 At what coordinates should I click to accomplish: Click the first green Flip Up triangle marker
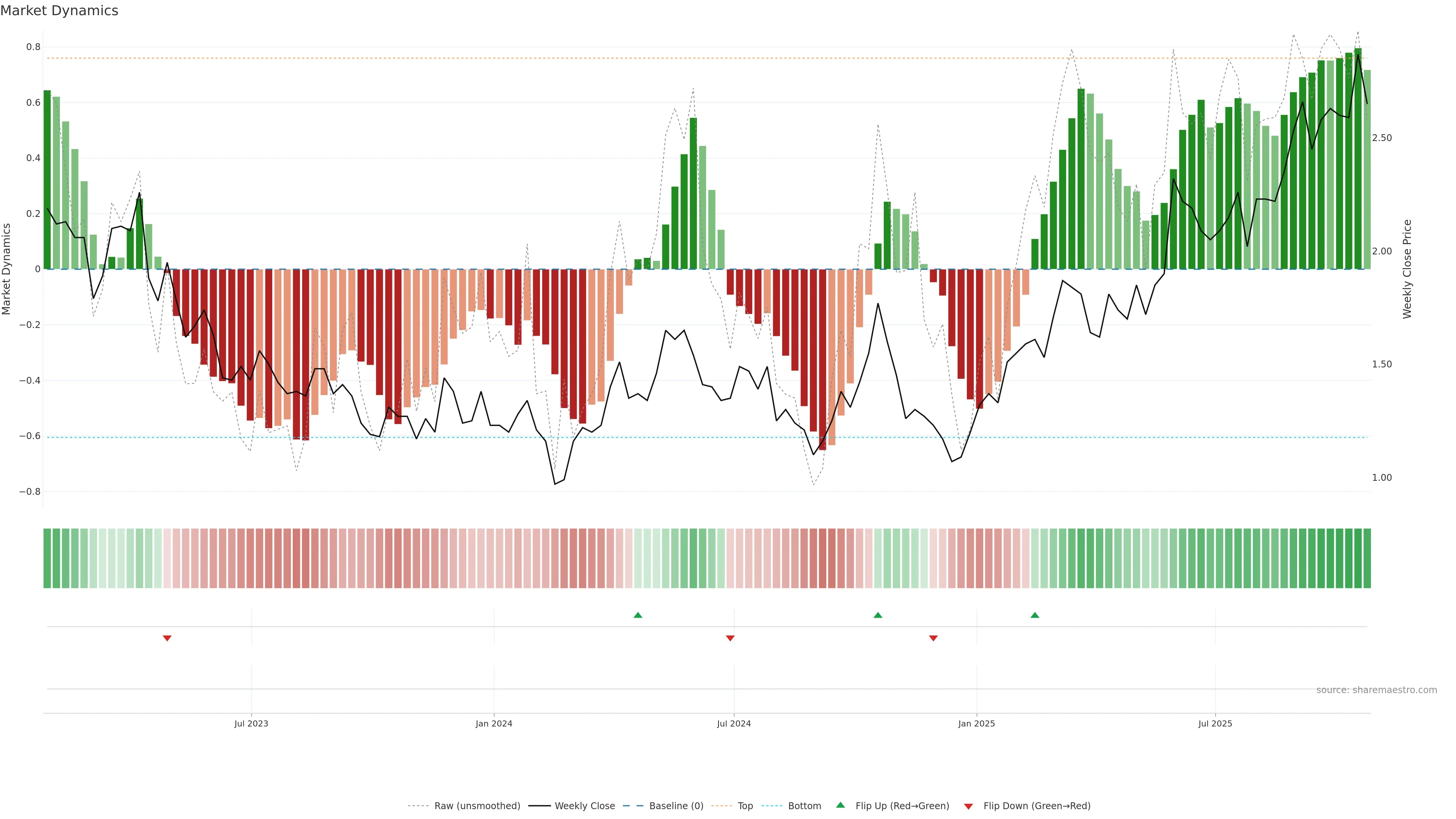pos(637,615)
